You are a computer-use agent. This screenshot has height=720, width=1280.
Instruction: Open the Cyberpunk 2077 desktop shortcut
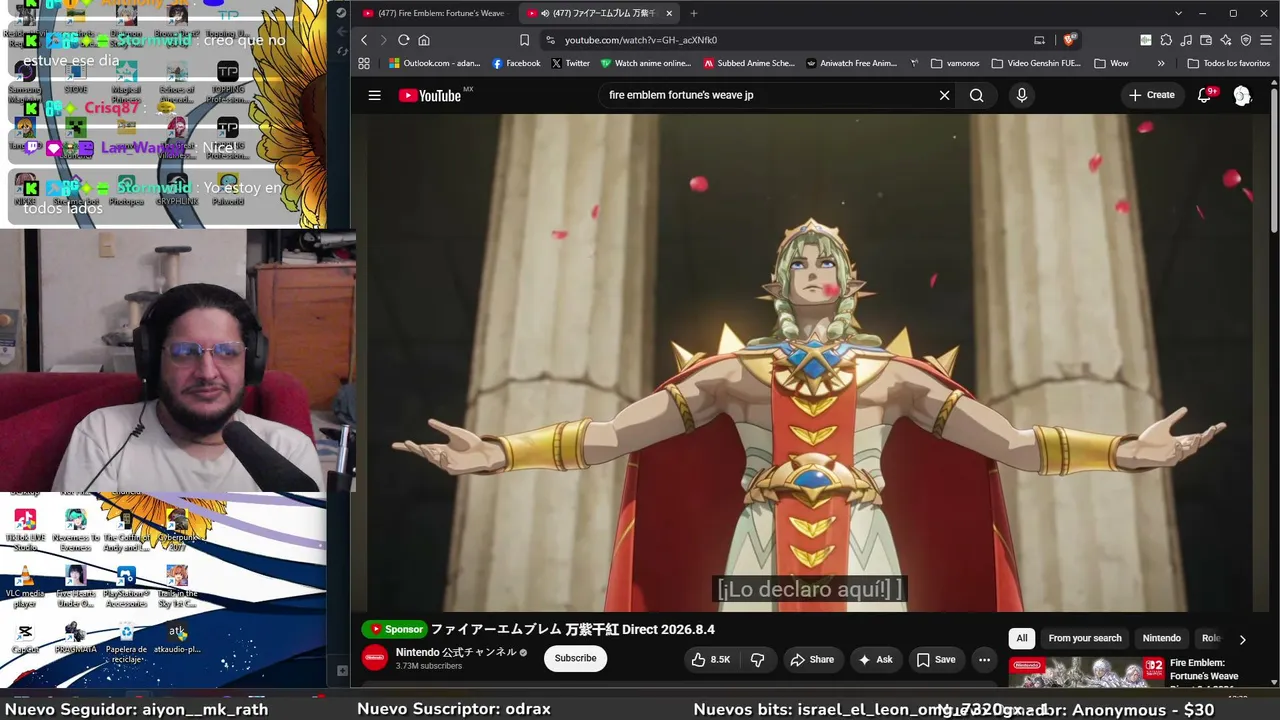click(177, 530)
